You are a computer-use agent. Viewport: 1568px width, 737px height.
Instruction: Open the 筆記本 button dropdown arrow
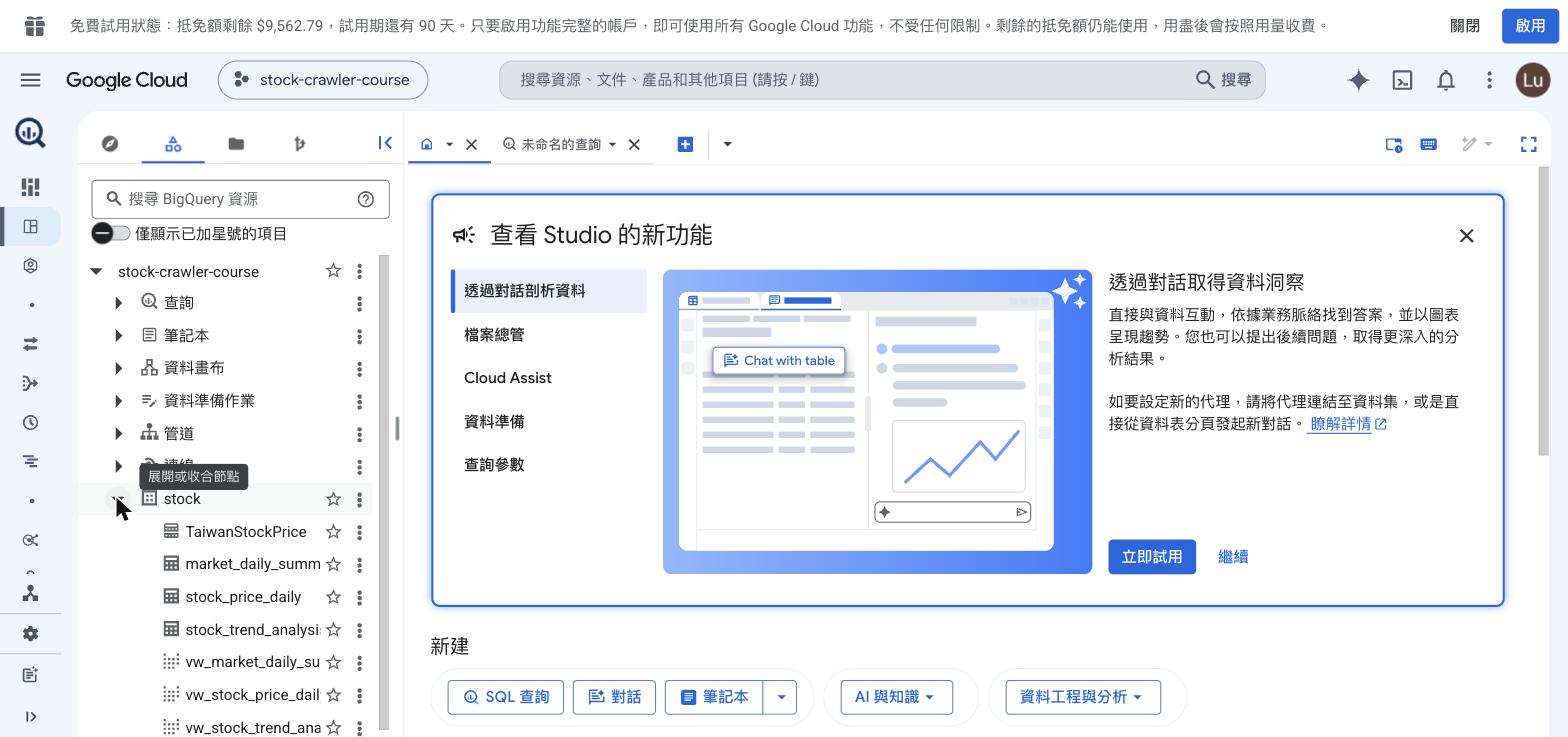coord(780,697)
